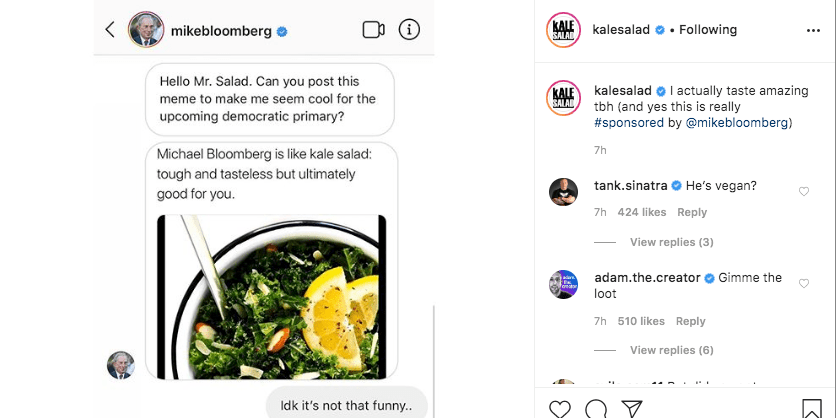Screen dimensions: 836x418
Task: Go back using the chat back arrow
Action: point(110,30)
